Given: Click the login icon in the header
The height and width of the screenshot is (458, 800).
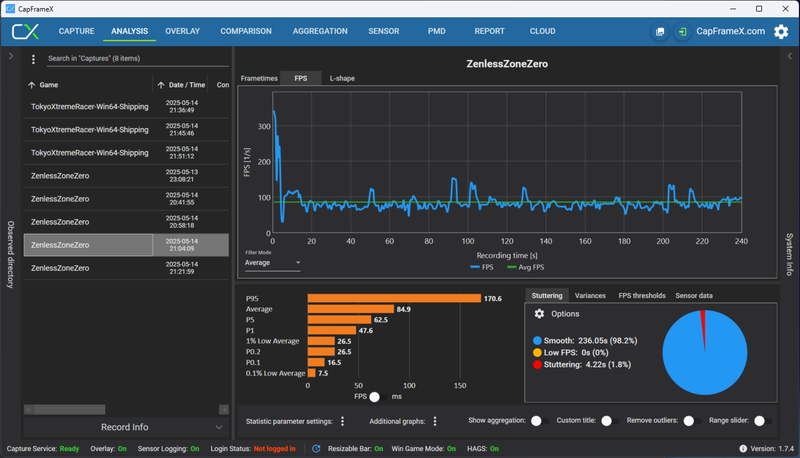Looking at the screenshot, I should 682,32.
